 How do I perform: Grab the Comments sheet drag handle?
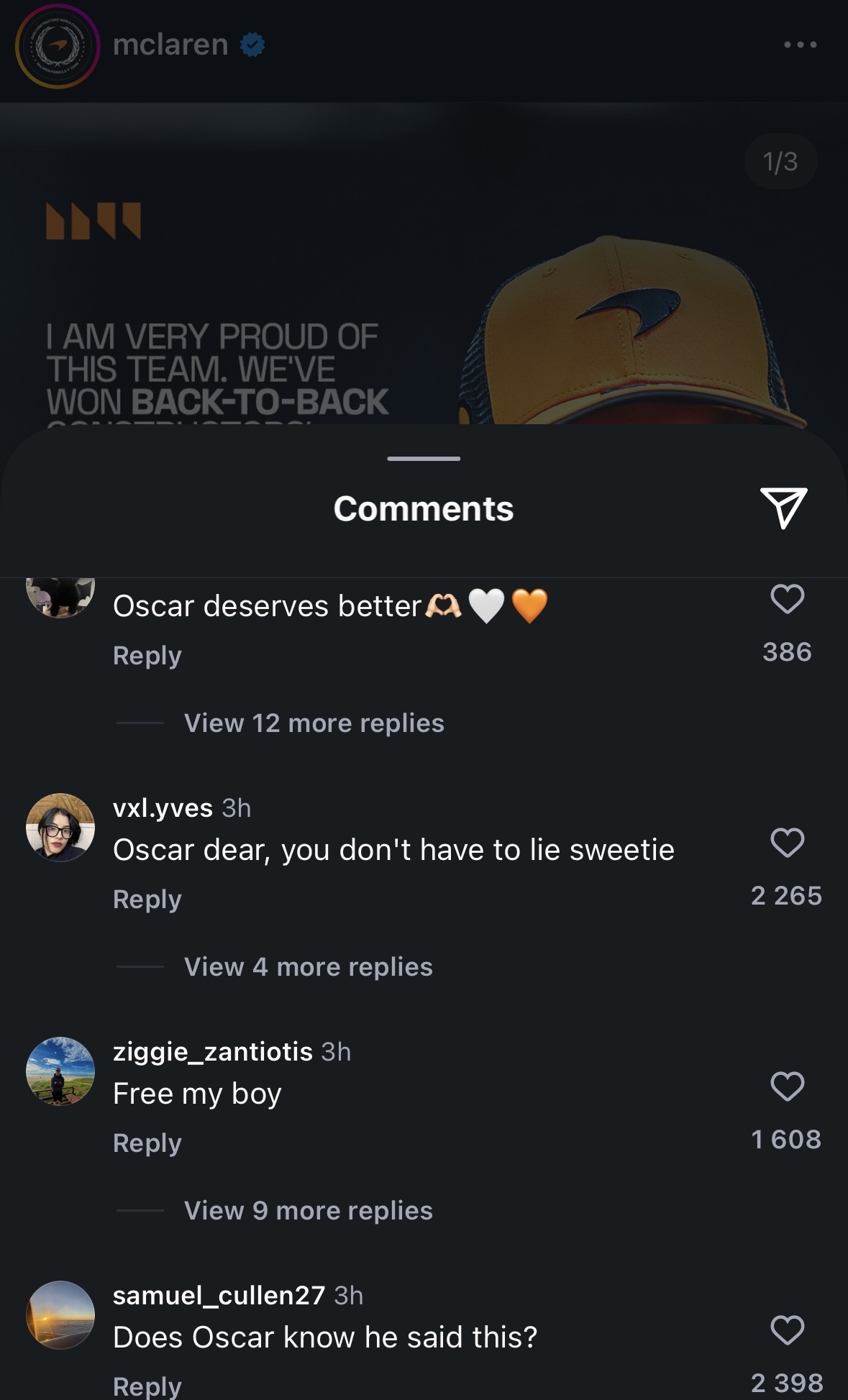click(x=424, y=459)
